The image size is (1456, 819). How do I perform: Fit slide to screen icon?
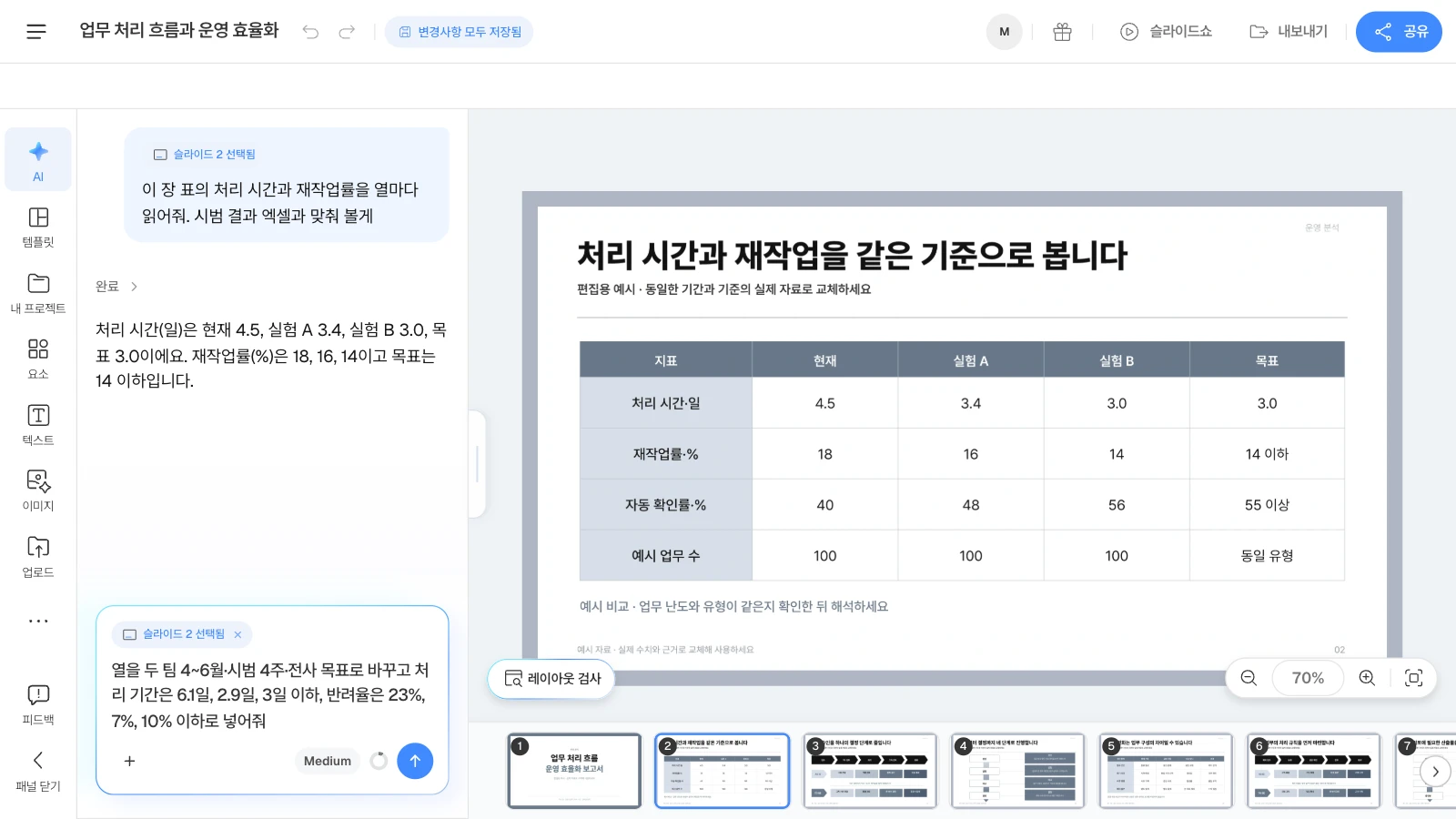[1413, 678]
